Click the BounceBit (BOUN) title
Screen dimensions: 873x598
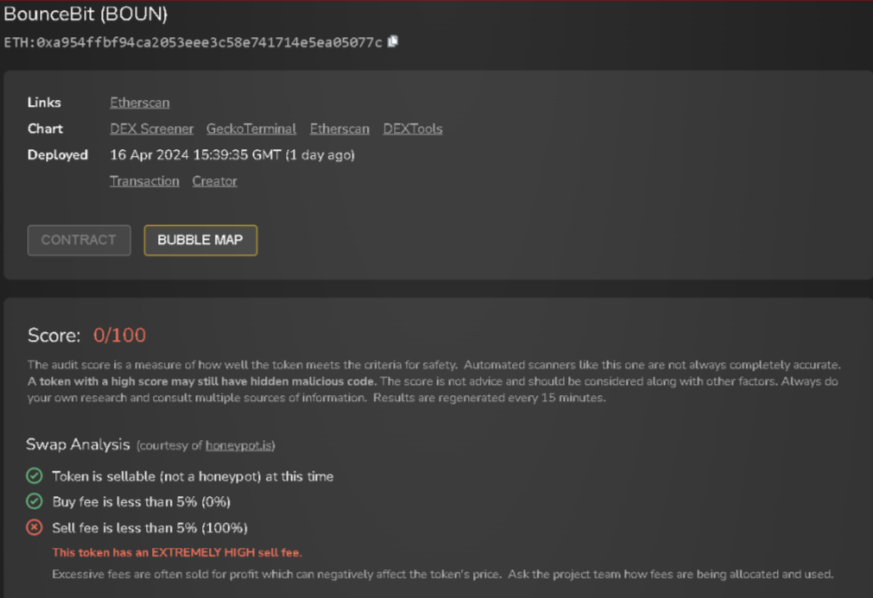pos(85,14)
